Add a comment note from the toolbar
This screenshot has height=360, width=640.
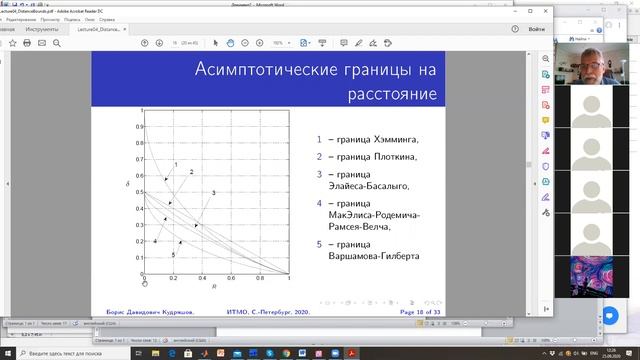tap(344, 43)
